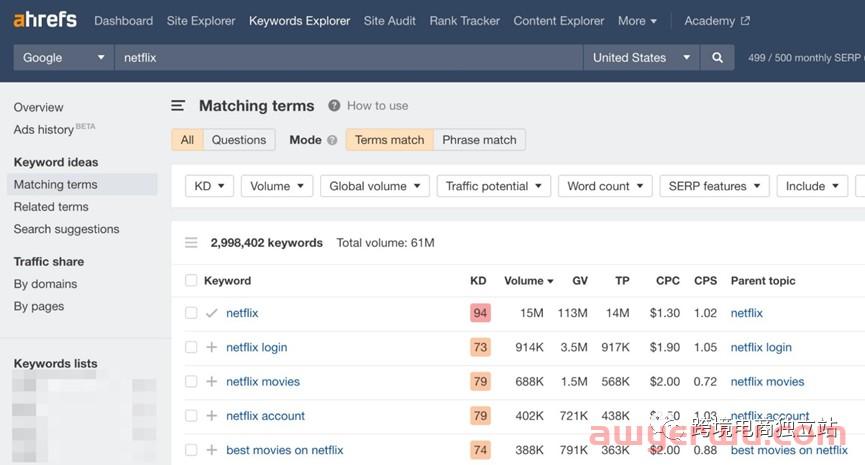Open the netflix login keyword link
Image resolution: width=865 pixels, height=465 pixels.
click(x=257, y=348)
